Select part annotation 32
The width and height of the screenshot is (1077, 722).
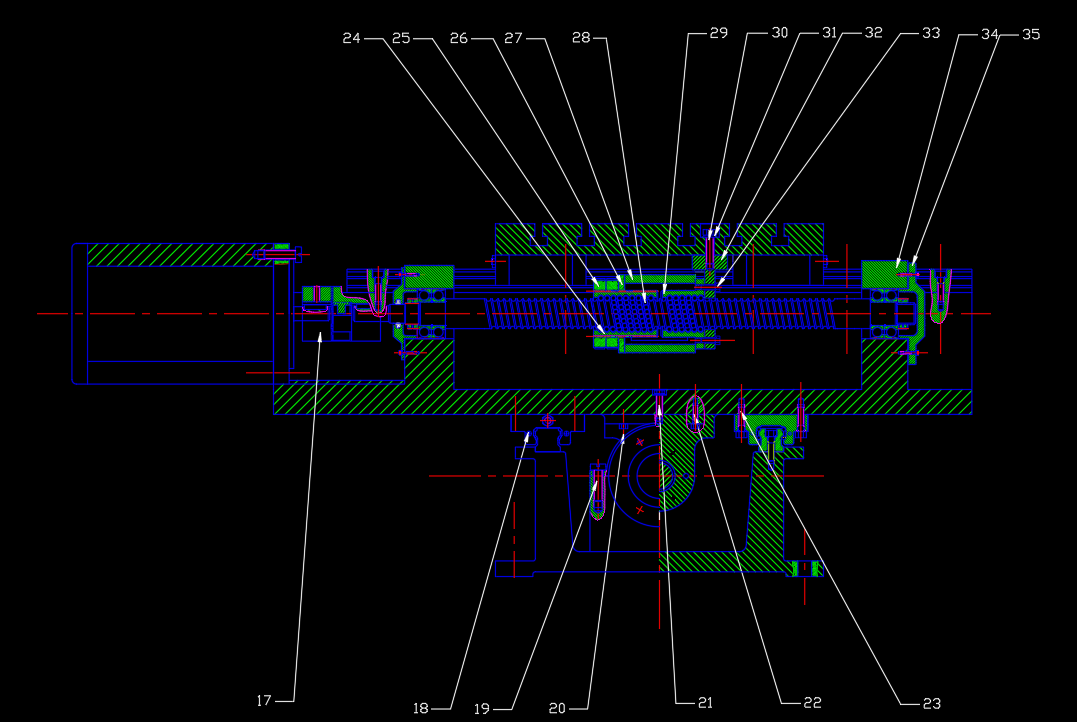pos(874,32)
